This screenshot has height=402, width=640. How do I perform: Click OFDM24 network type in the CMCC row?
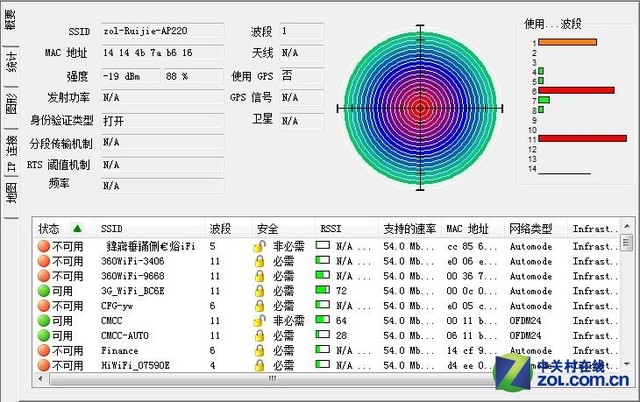525,321
